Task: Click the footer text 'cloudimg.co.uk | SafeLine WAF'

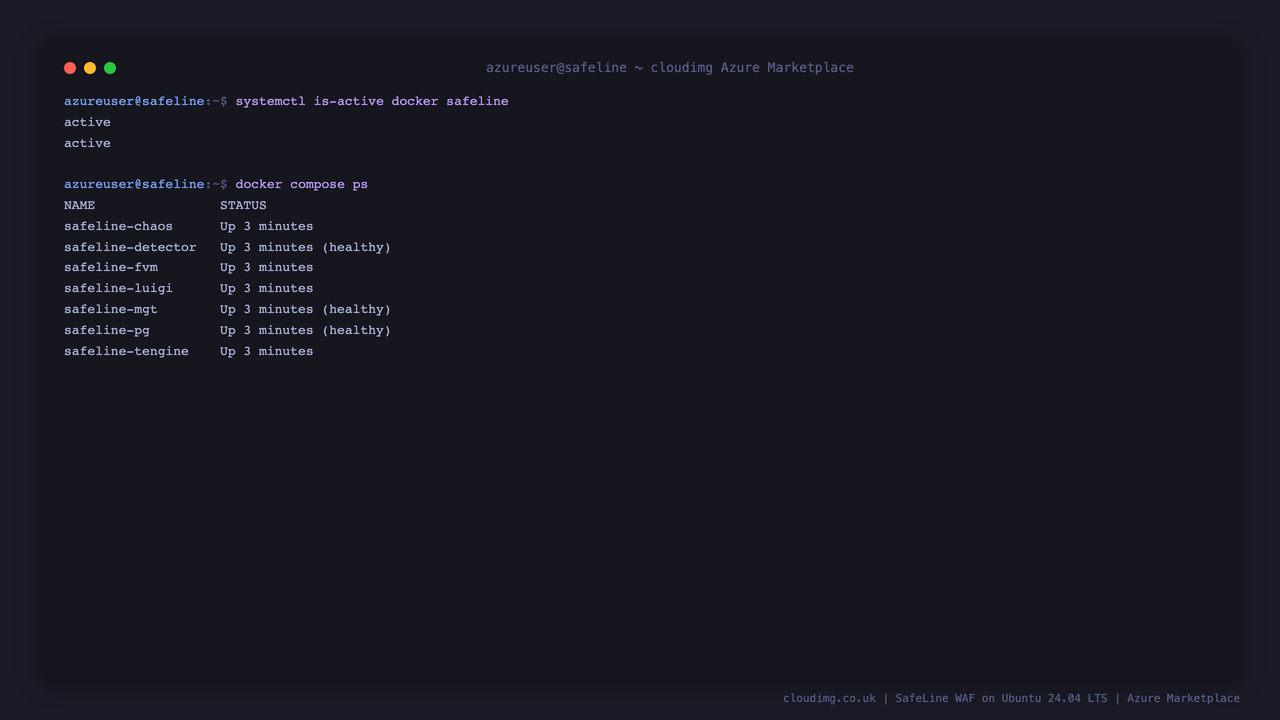Action: [879, 698]
